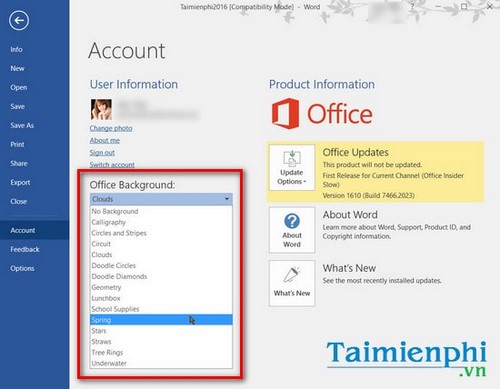This screenshot has width=500, height=389.
Task: Click Close in the backstage sidebar
Action: click(x=19, y=201)
